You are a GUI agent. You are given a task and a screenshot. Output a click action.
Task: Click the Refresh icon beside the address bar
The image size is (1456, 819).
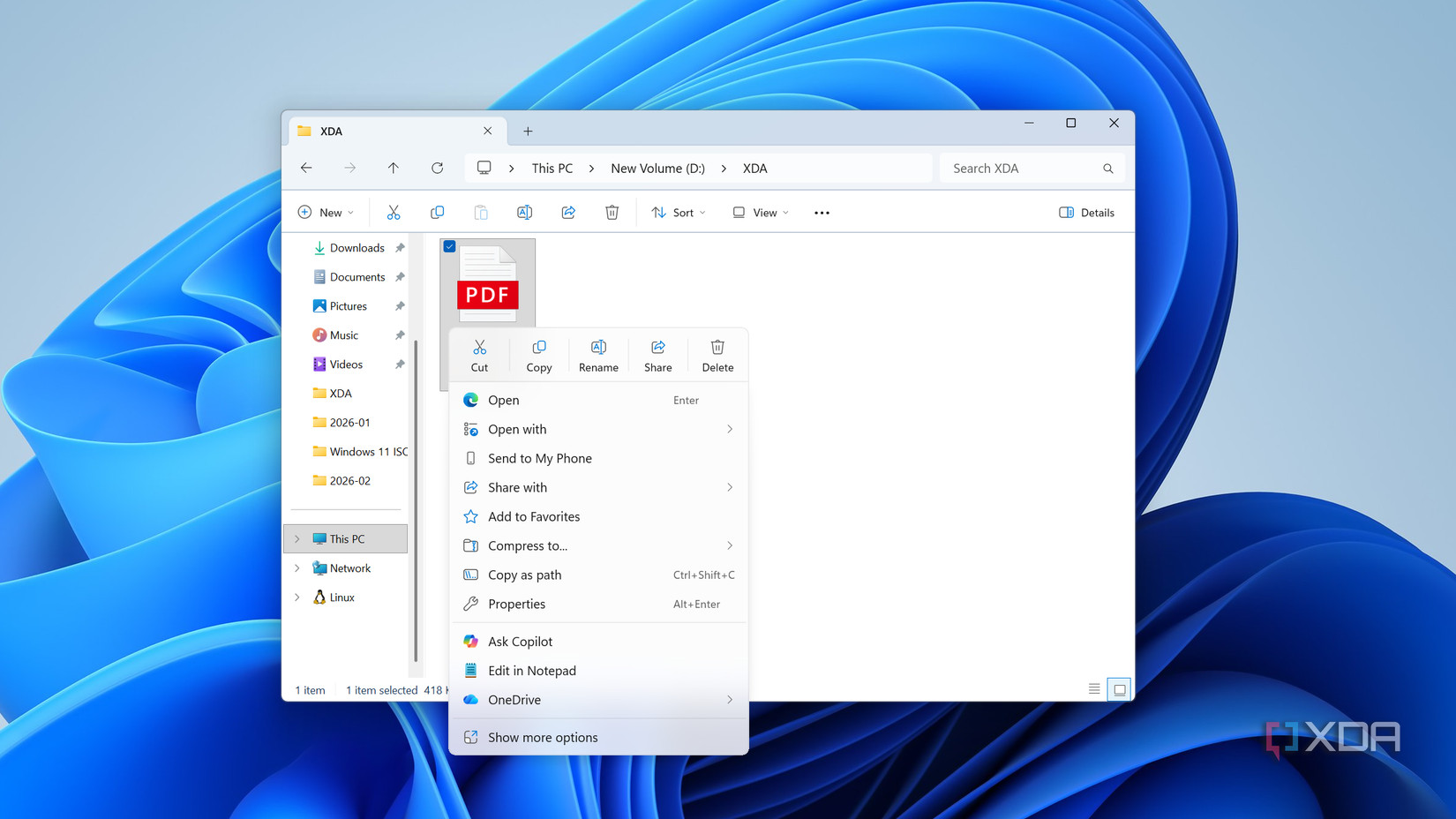tap(437, 168)
